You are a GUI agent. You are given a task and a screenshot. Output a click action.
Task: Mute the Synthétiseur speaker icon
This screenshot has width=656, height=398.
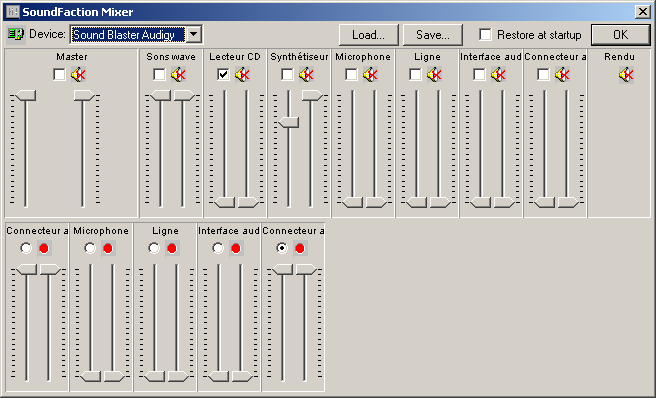(x=306, y=75)
